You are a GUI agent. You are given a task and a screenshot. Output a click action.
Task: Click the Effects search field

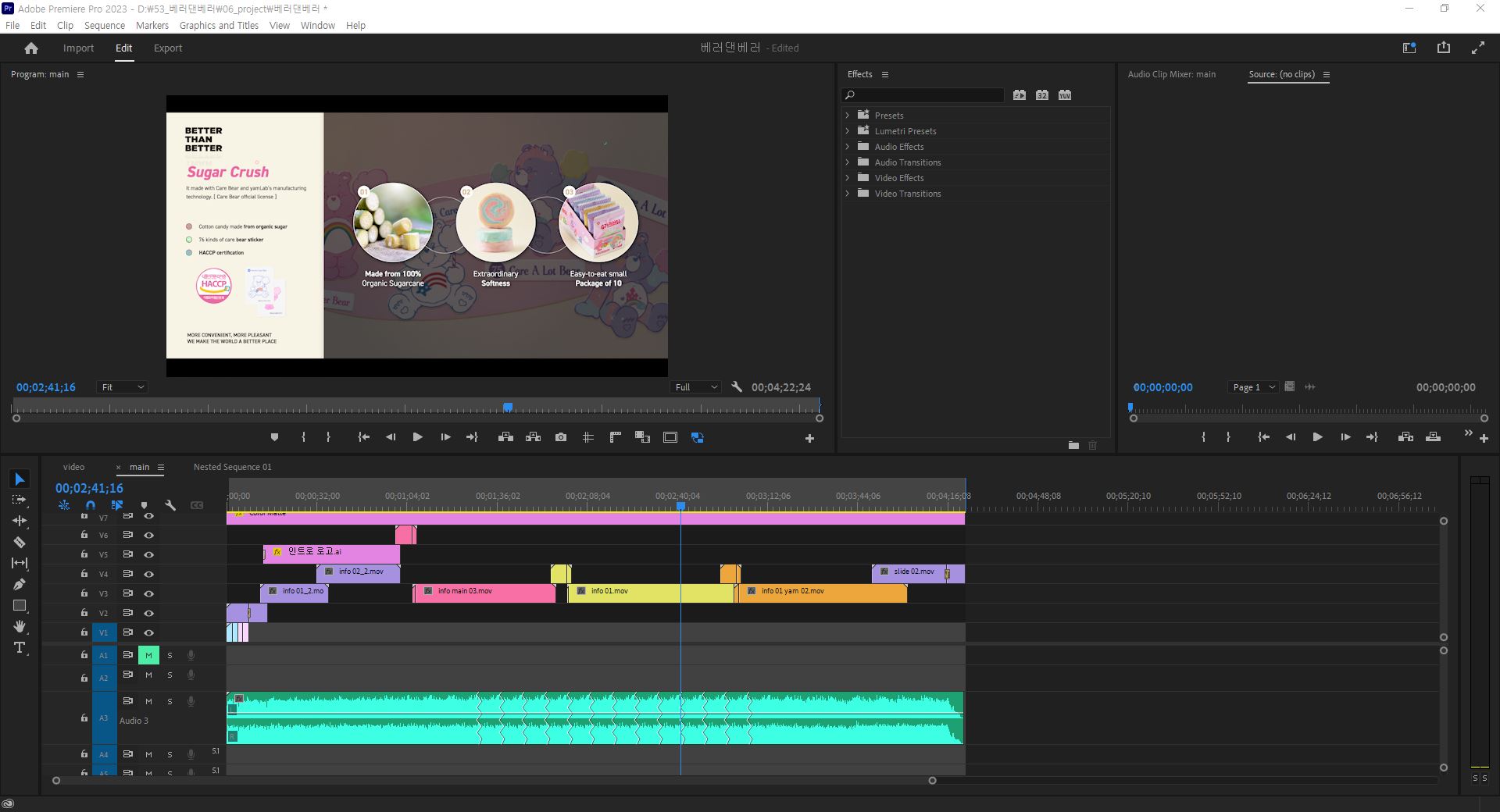923,94
